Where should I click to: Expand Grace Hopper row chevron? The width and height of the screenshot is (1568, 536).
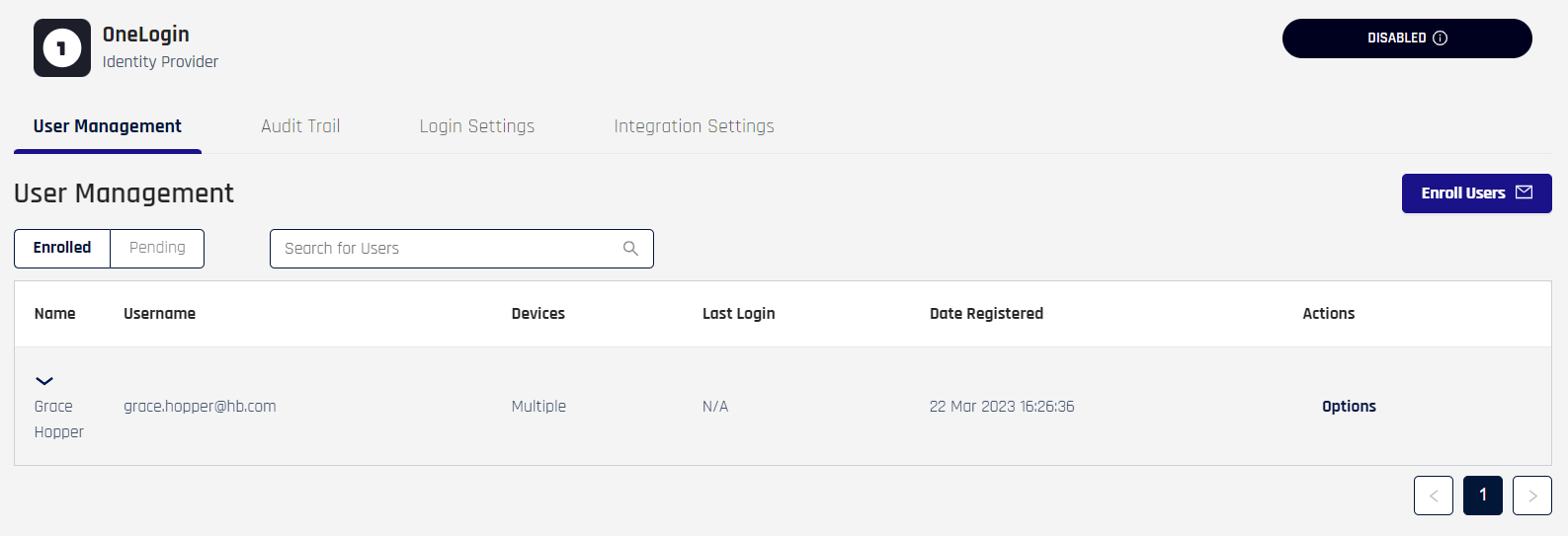click(44, 380)
